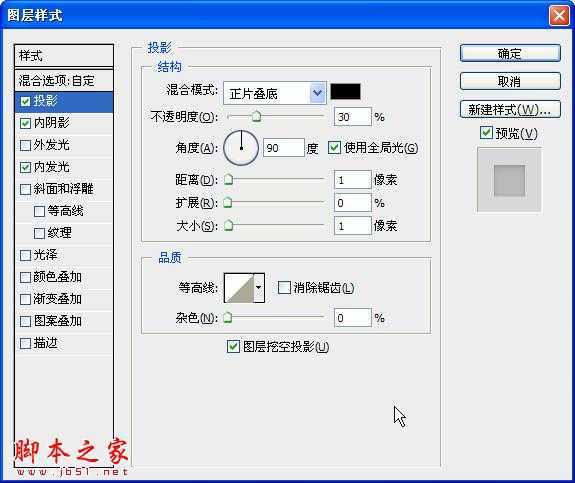Screen dimensions: 575x483
Task: Select the 投影 row label
Action: pyautogui.click(x=45, y=101)
